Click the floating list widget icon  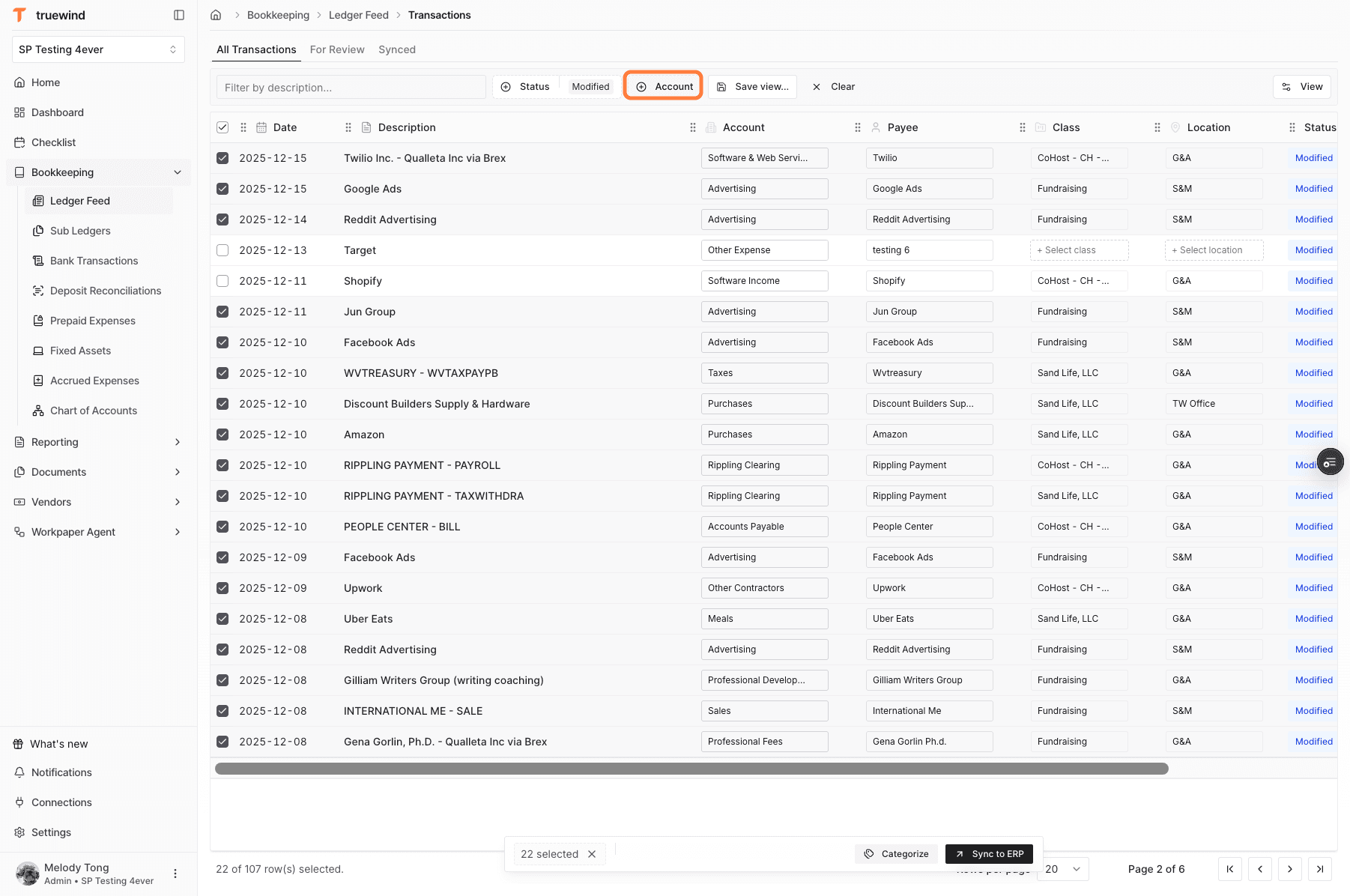click(x=1330, y=462)
